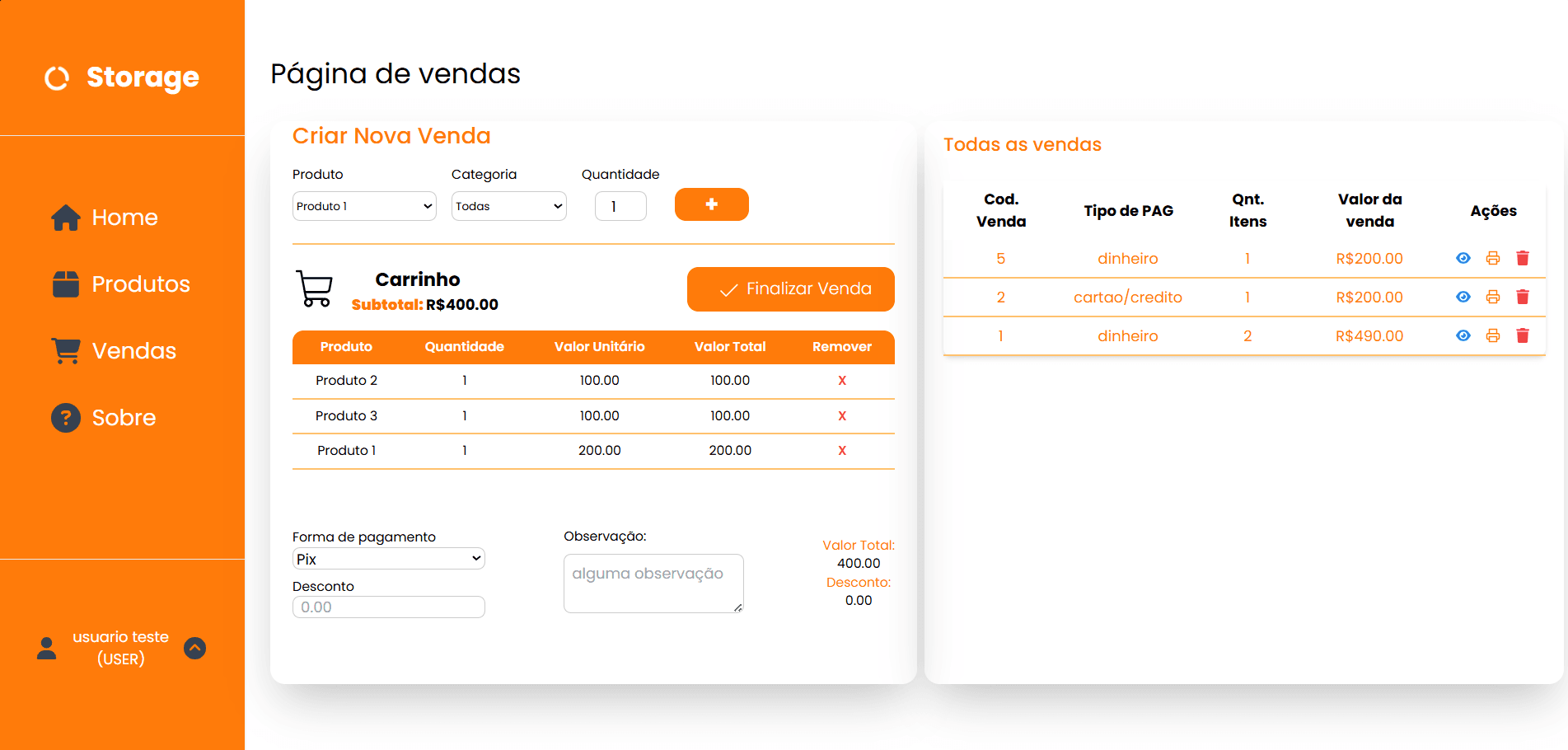Remove Produto 3 from cart
The width and height of the screenshot is (1568, 750).
tap(842, 416)
